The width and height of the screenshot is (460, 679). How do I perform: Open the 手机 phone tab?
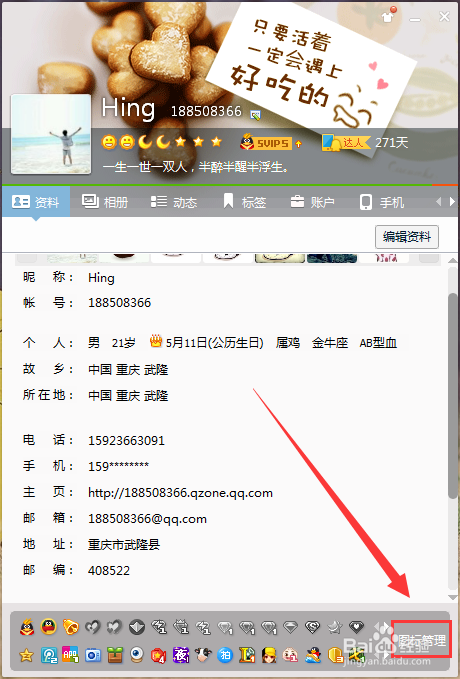click(x=382, y=202)
